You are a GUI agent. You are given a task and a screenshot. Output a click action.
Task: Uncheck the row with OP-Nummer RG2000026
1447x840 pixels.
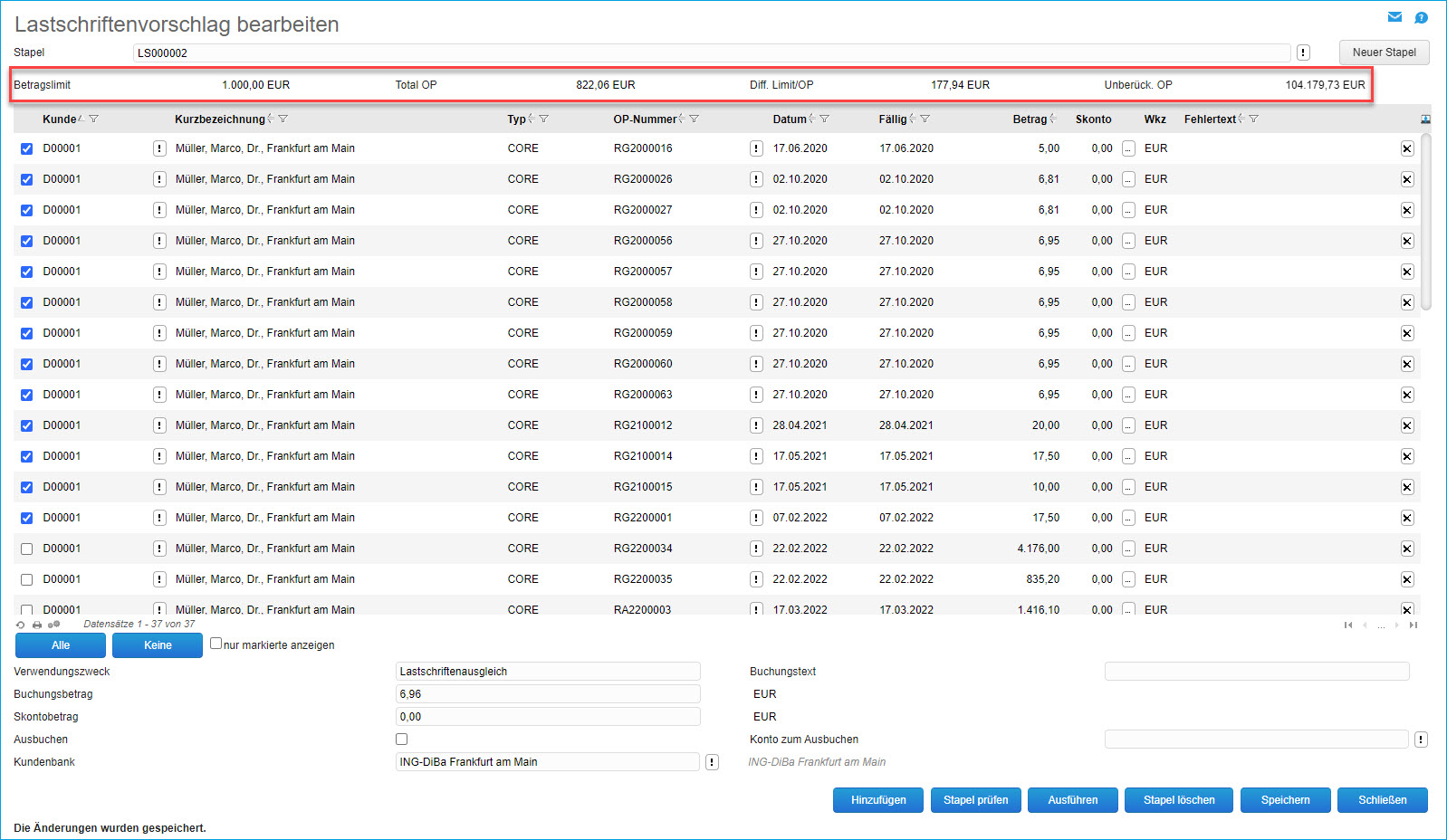click(x=26, y=179)
